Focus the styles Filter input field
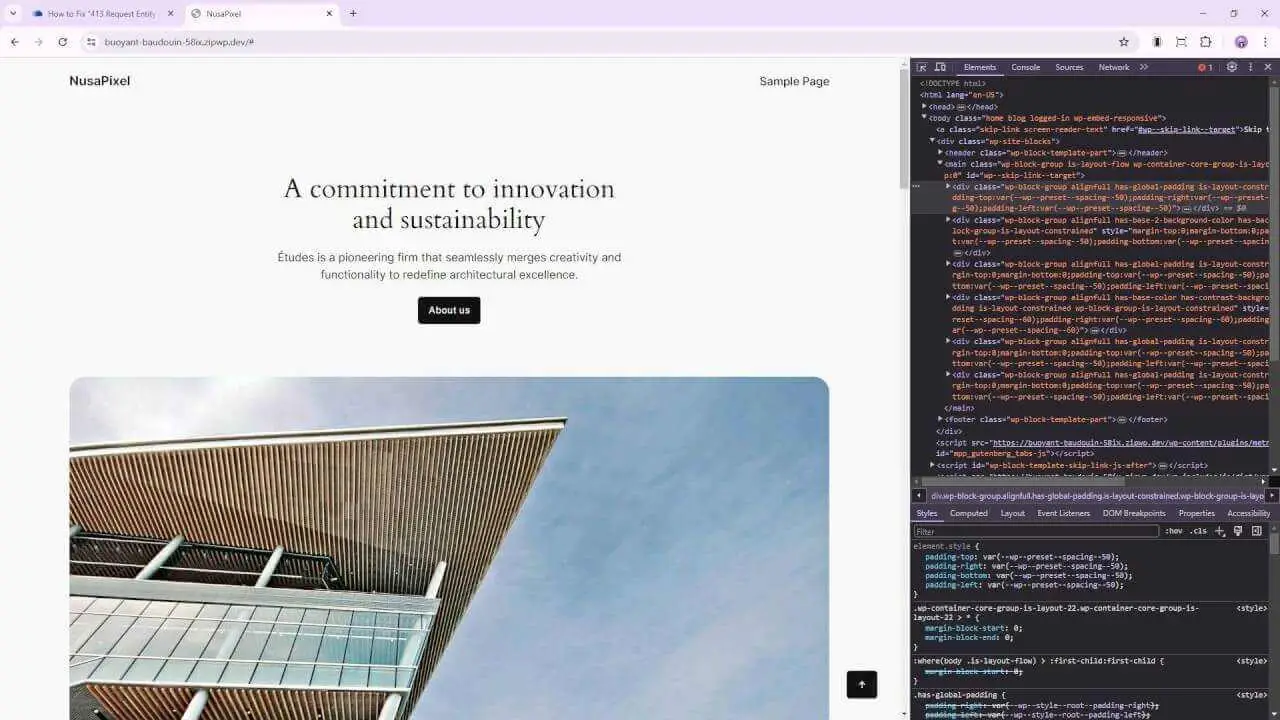Image resolution: width=1280 pixels, height=720 pixels. click(x=1035, y=531)
